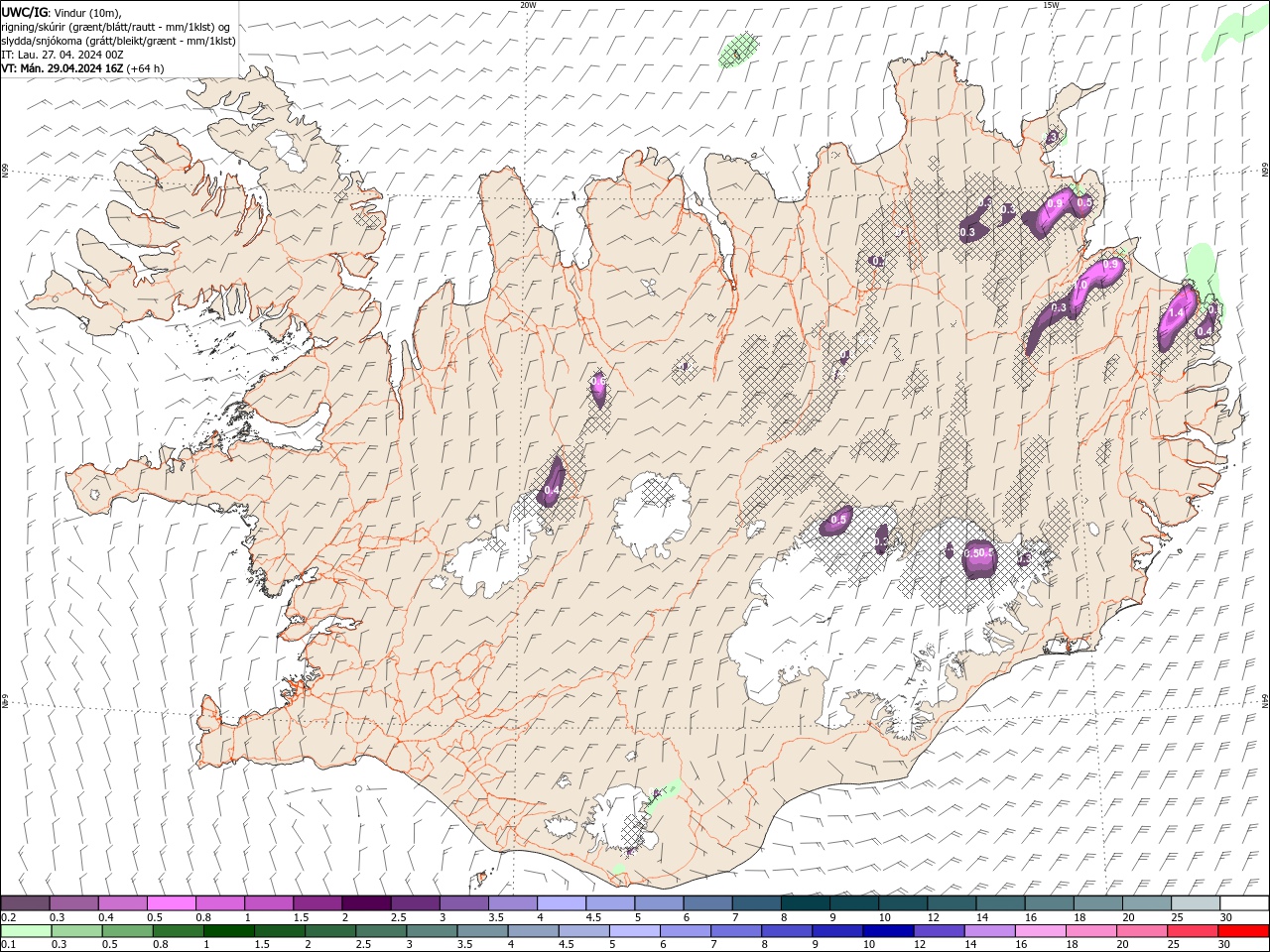Viewport: 1270px width, 952px height.
Task: Click the UWC/IG title text
Action: pos(25,12)
